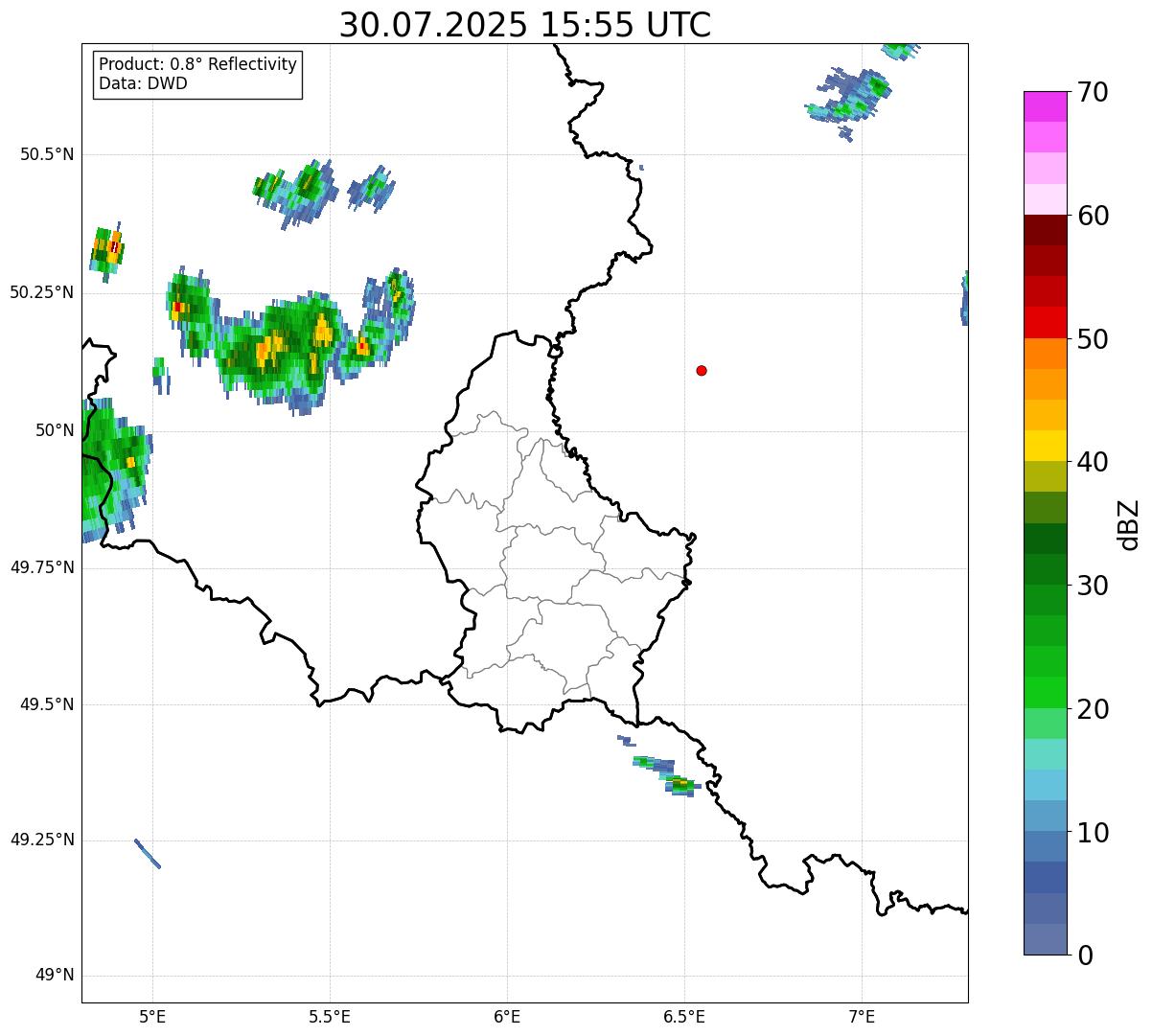Viewport: 1152px width, 1036px height.
Task: Click the 'dBZ' colorbar label
Action: pos(1129,524)
